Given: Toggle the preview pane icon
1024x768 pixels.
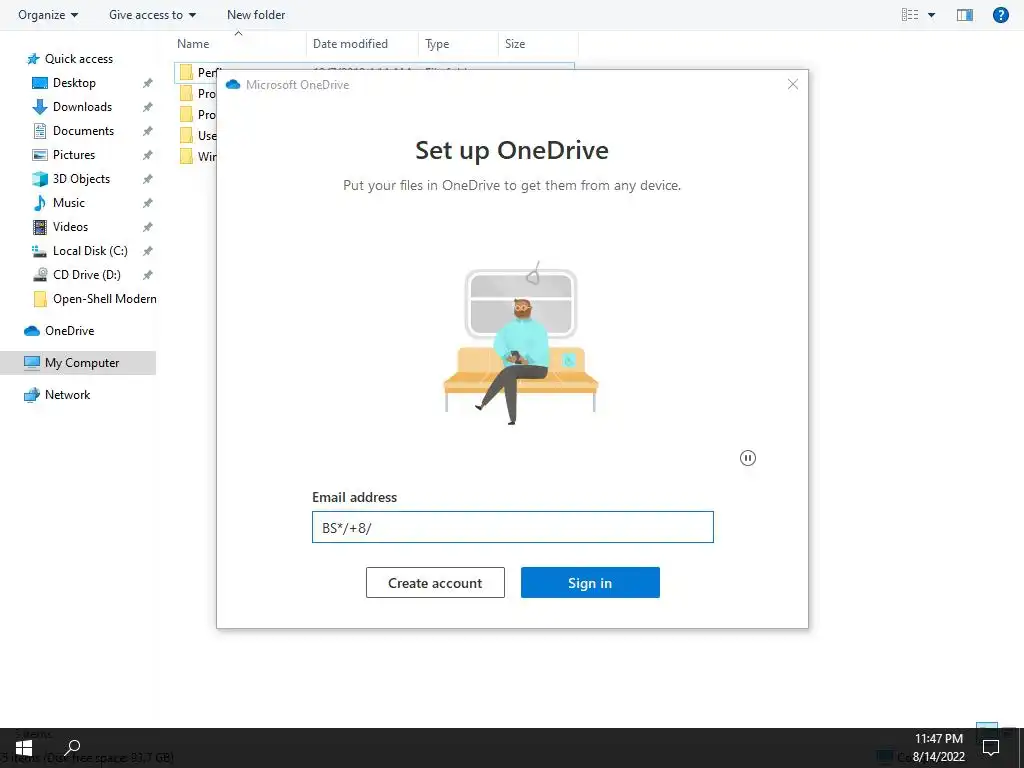Looking at the screenshot, I should [x=965, y=14].
